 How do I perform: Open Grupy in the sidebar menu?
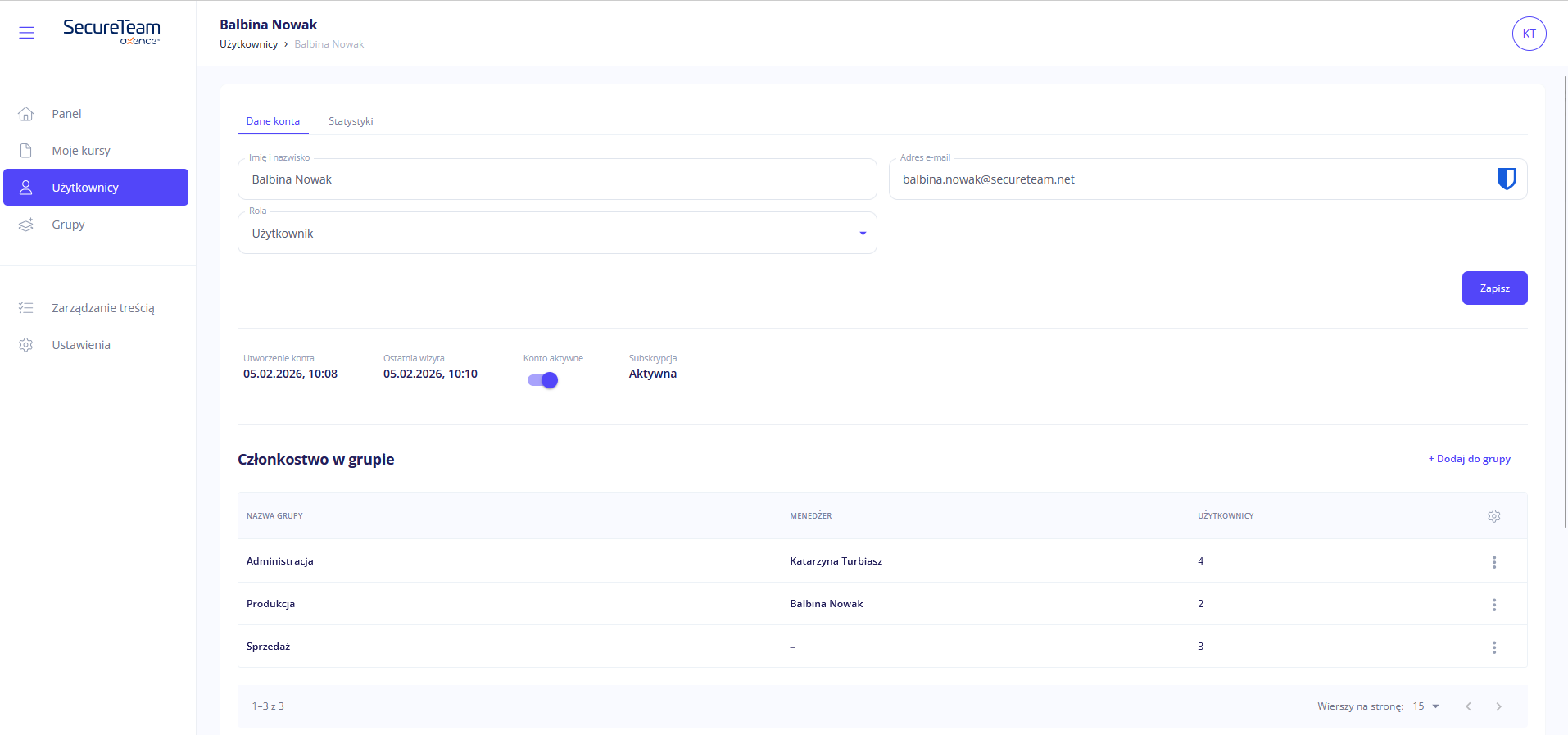(x=68, y=225)
